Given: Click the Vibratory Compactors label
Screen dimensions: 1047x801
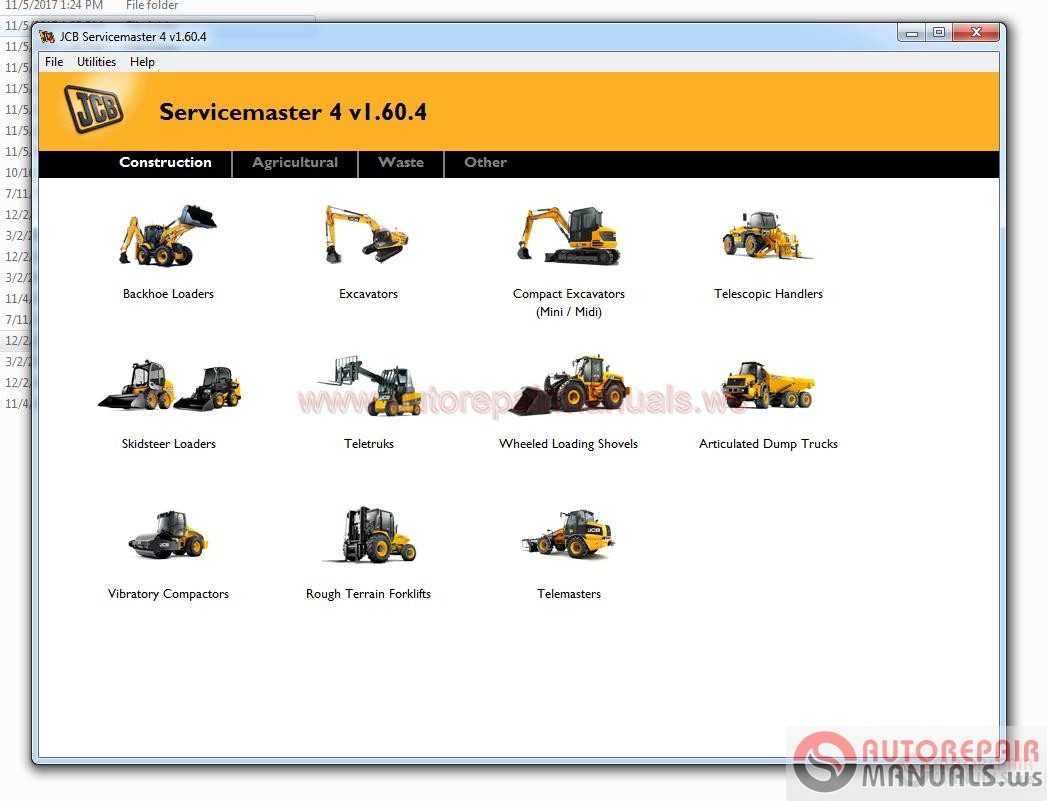Looking at the screenshot, I should pyautogui.click(x=168, y=594).
